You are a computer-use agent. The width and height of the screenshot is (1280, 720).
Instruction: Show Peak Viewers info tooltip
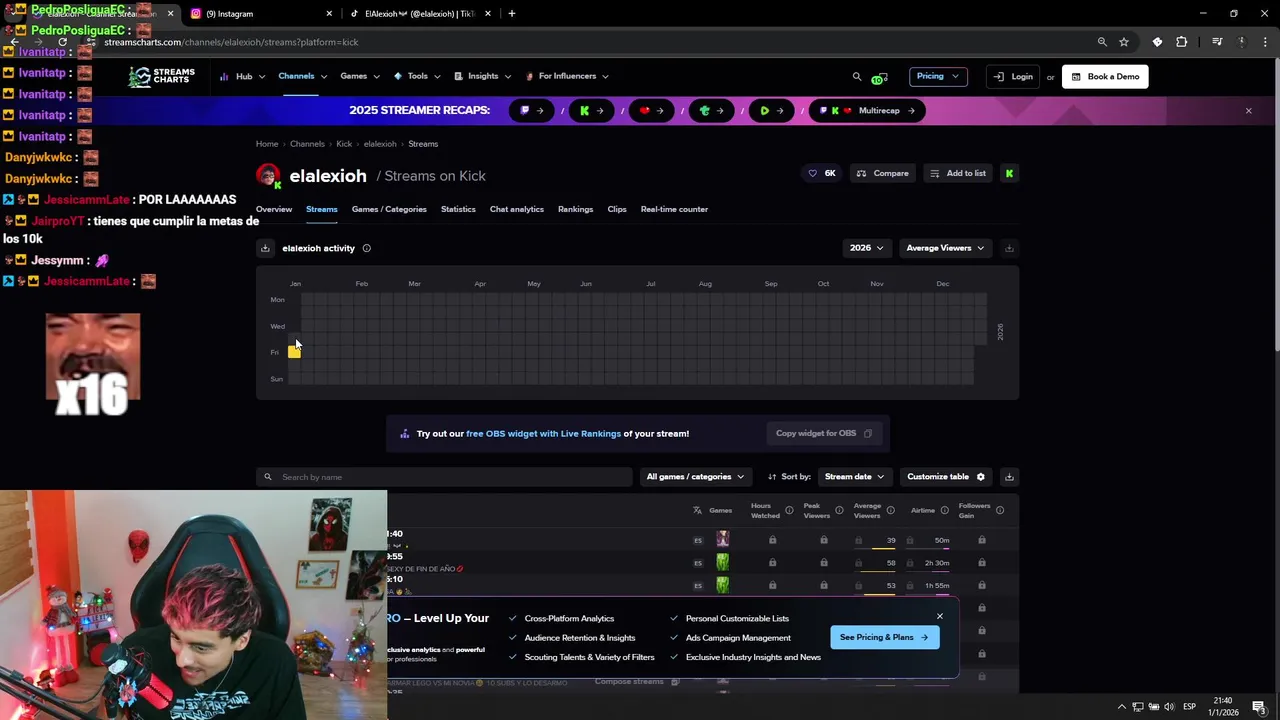tap(839, 510)
